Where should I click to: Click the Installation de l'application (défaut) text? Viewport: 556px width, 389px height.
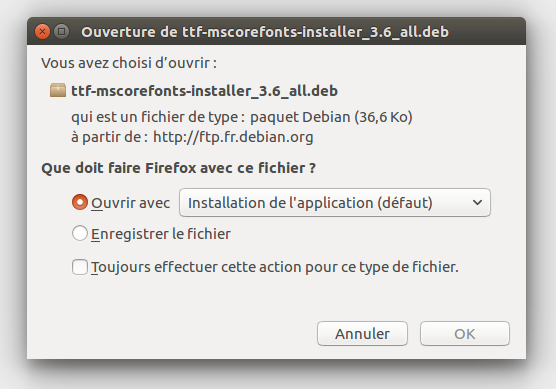(x=310, y=203)
